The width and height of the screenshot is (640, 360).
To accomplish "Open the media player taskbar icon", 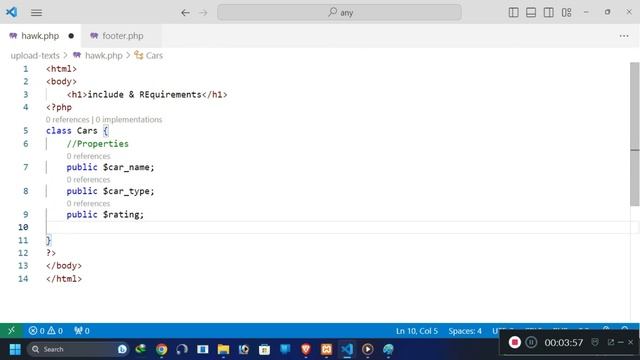I will click(x=368, y=349).
